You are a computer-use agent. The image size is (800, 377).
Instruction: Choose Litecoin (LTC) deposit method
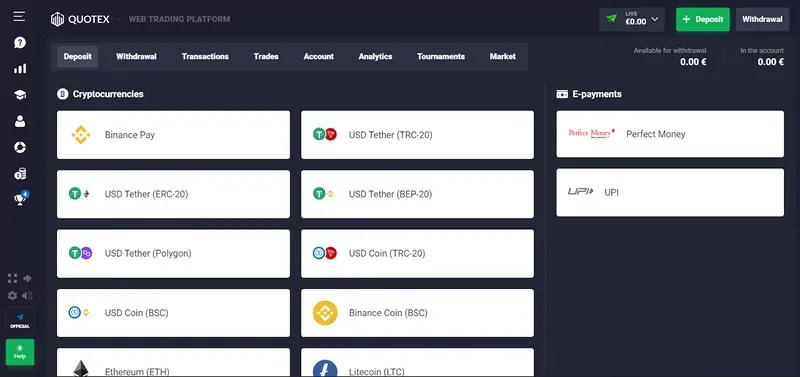417,363
